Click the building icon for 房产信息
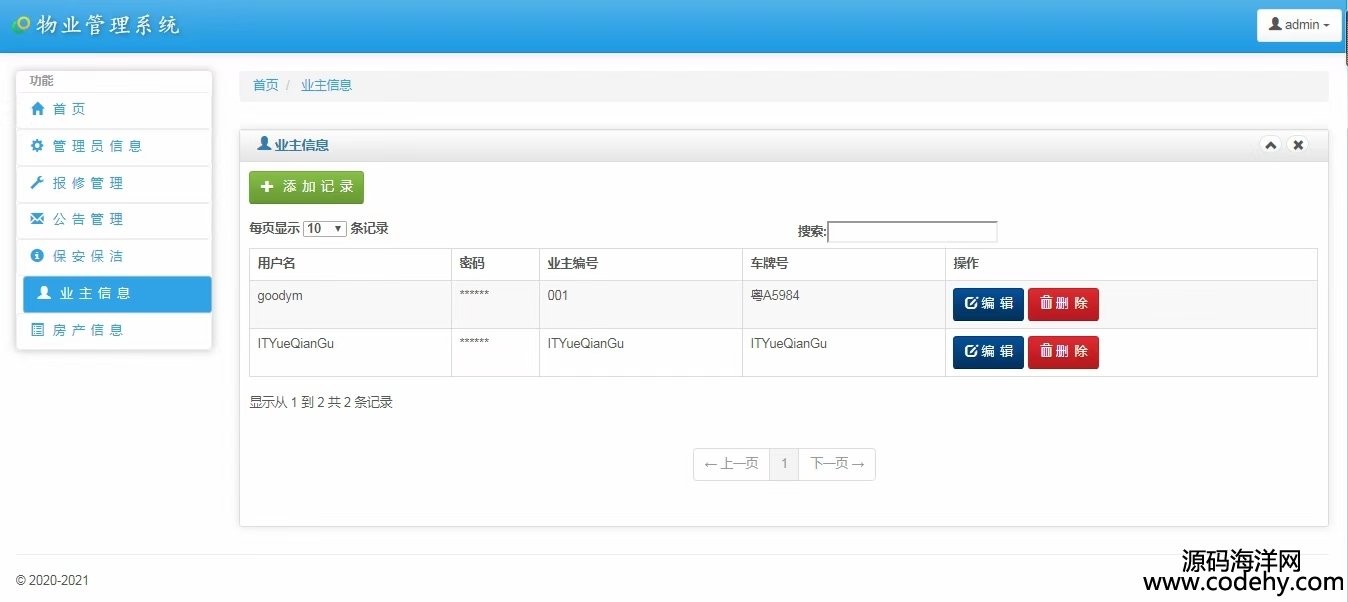1348x602 pixels. pyautogui.click(x=38, y=330)
